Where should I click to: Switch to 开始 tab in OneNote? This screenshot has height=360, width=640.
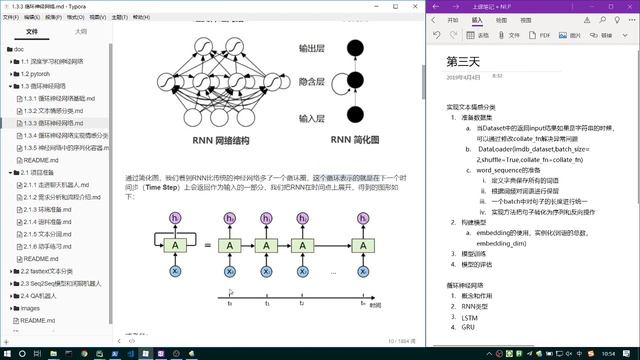click(x=453, y=20)
